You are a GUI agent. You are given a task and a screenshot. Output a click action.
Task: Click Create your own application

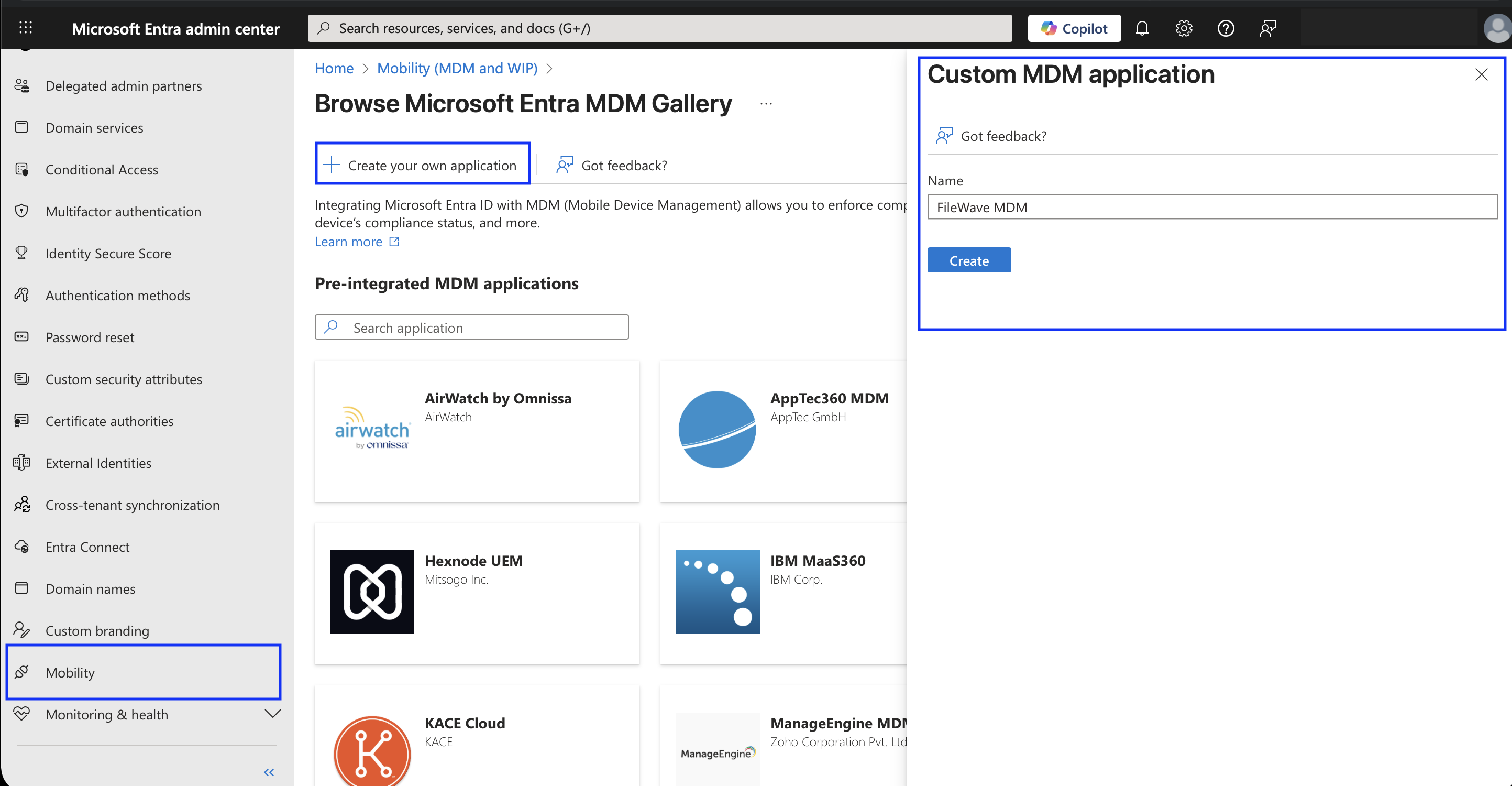click(423, 165)
